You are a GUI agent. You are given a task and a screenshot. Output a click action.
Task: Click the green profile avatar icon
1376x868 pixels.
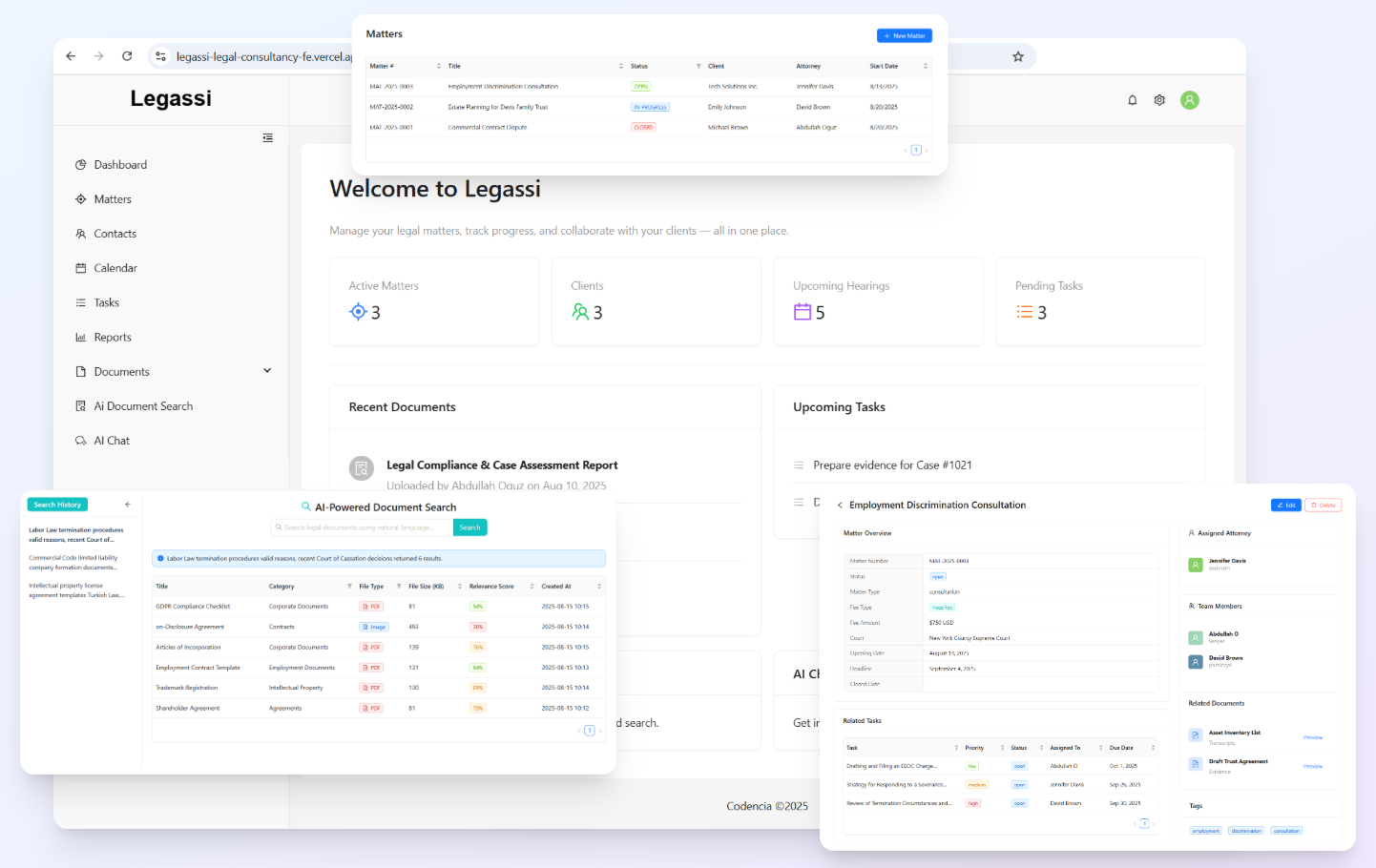click(x=1189, y=99)
